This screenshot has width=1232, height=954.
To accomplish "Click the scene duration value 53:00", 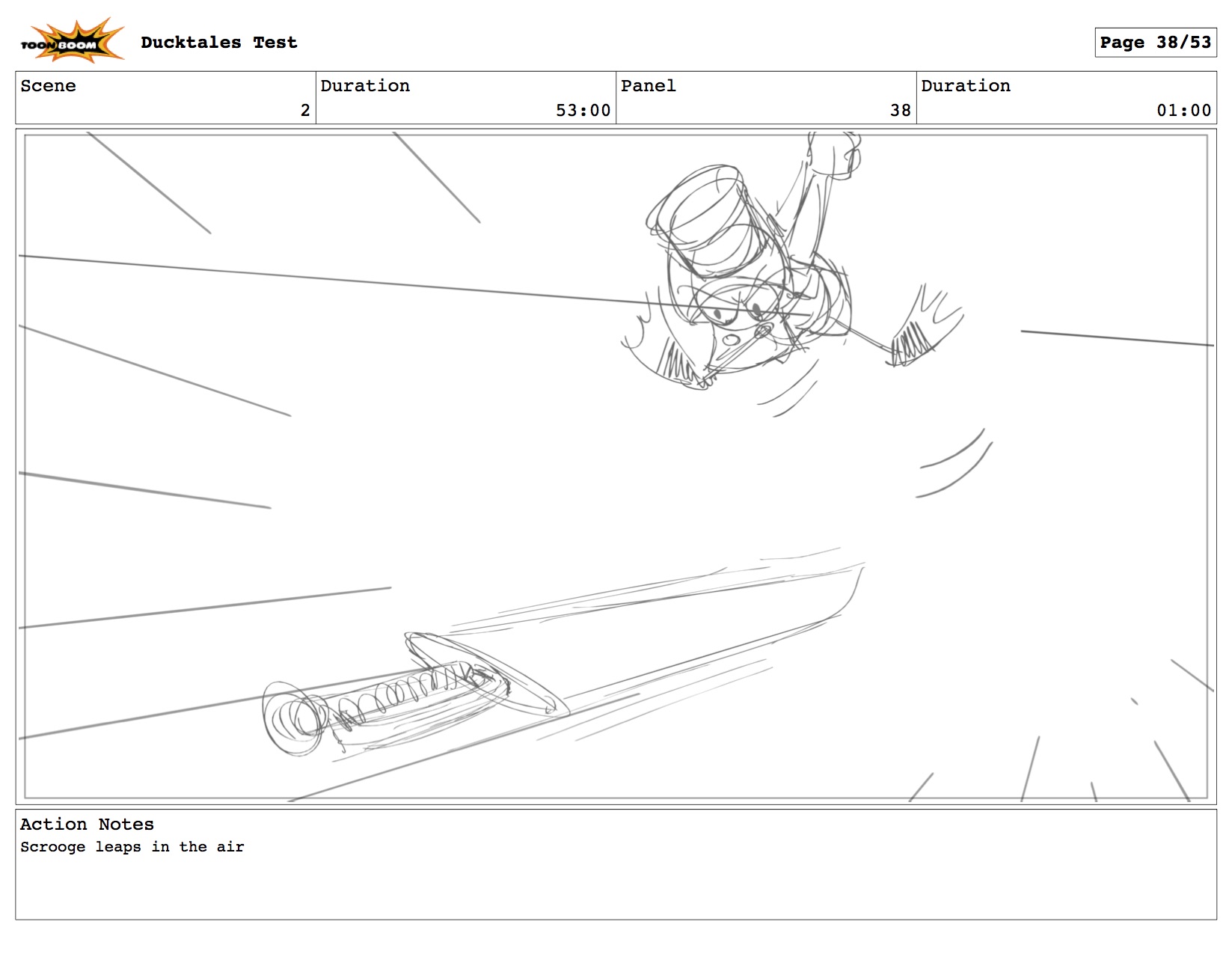I will tap(583, 111).
